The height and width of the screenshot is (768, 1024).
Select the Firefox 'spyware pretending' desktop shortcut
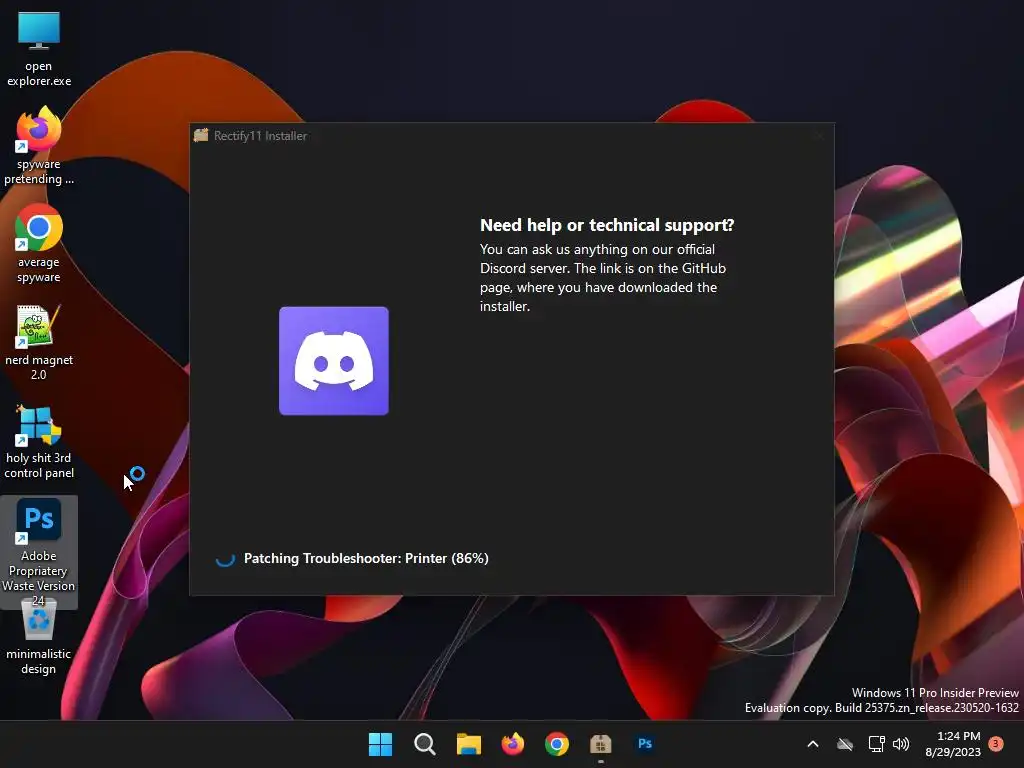tap(39, 146)
